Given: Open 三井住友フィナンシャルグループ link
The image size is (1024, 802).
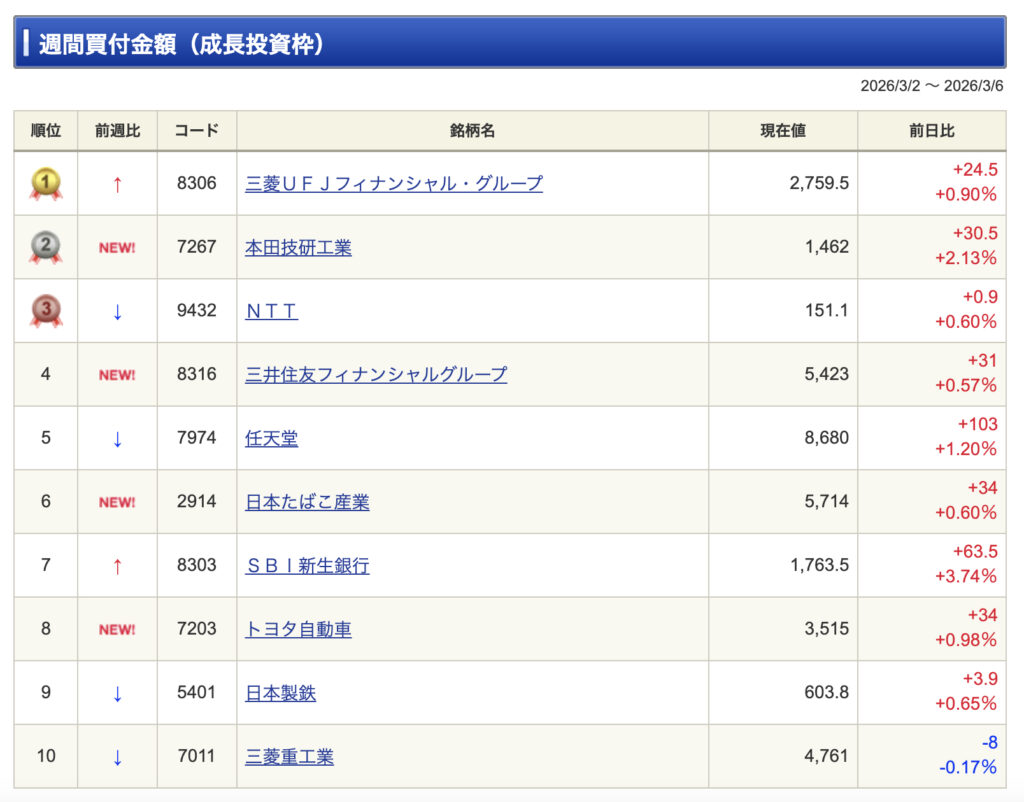Looking at the screenshot, I should [x=376, y=375].
